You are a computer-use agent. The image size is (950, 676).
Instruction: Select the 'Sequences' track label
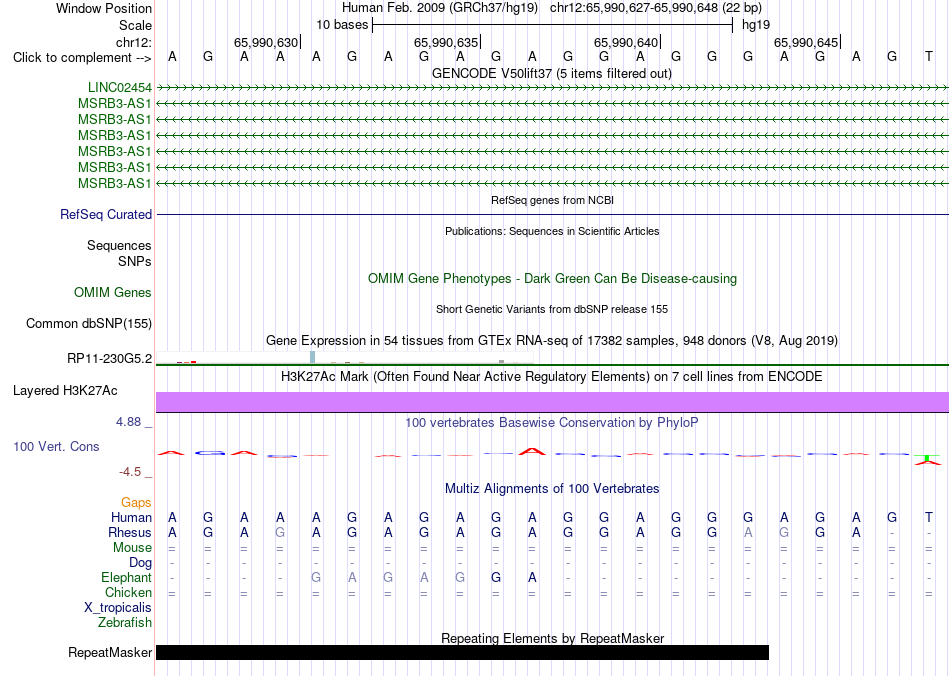[x=119, y=245]
